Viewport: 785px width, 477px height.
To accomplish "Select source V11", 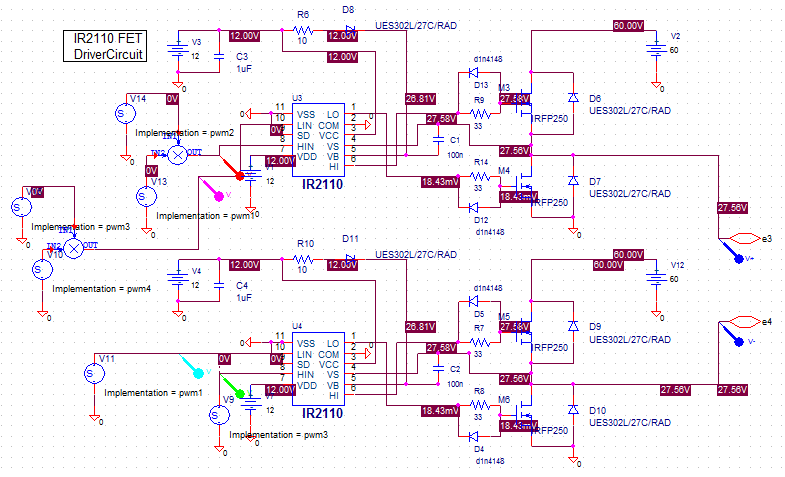I will tap(94, 373).
